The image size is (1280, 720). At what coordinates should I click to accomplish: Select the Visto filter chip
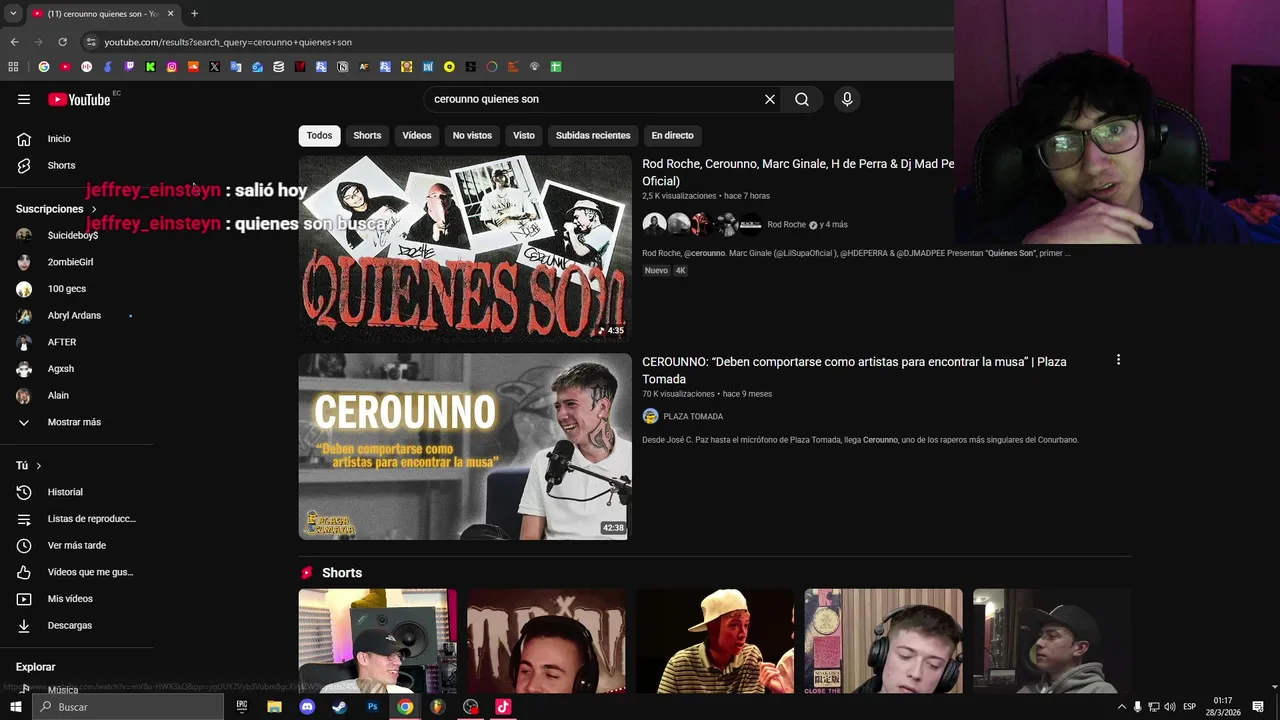(524, 135)
